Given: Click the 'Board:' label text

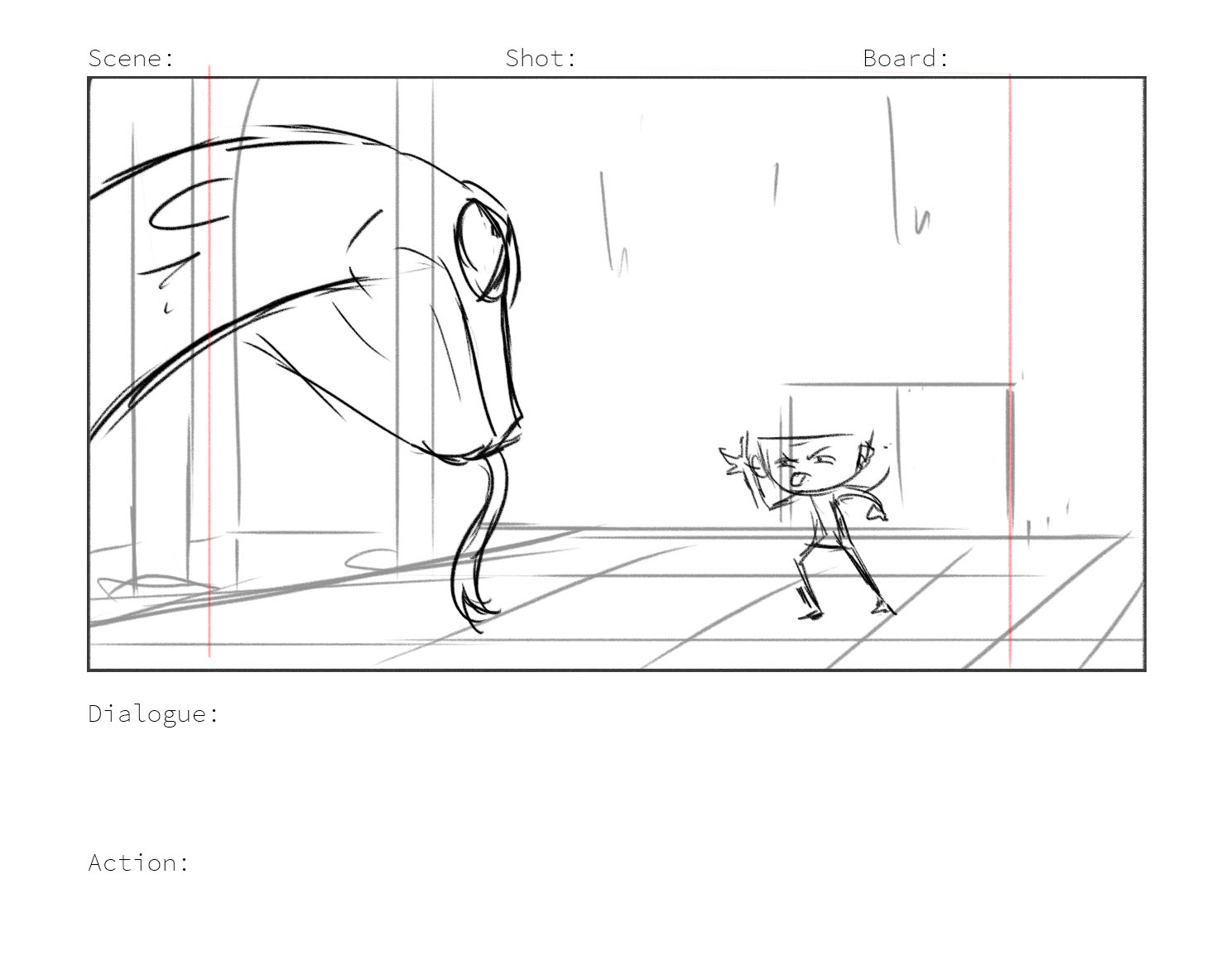Looking at the screenshot, I should (906, 58).
